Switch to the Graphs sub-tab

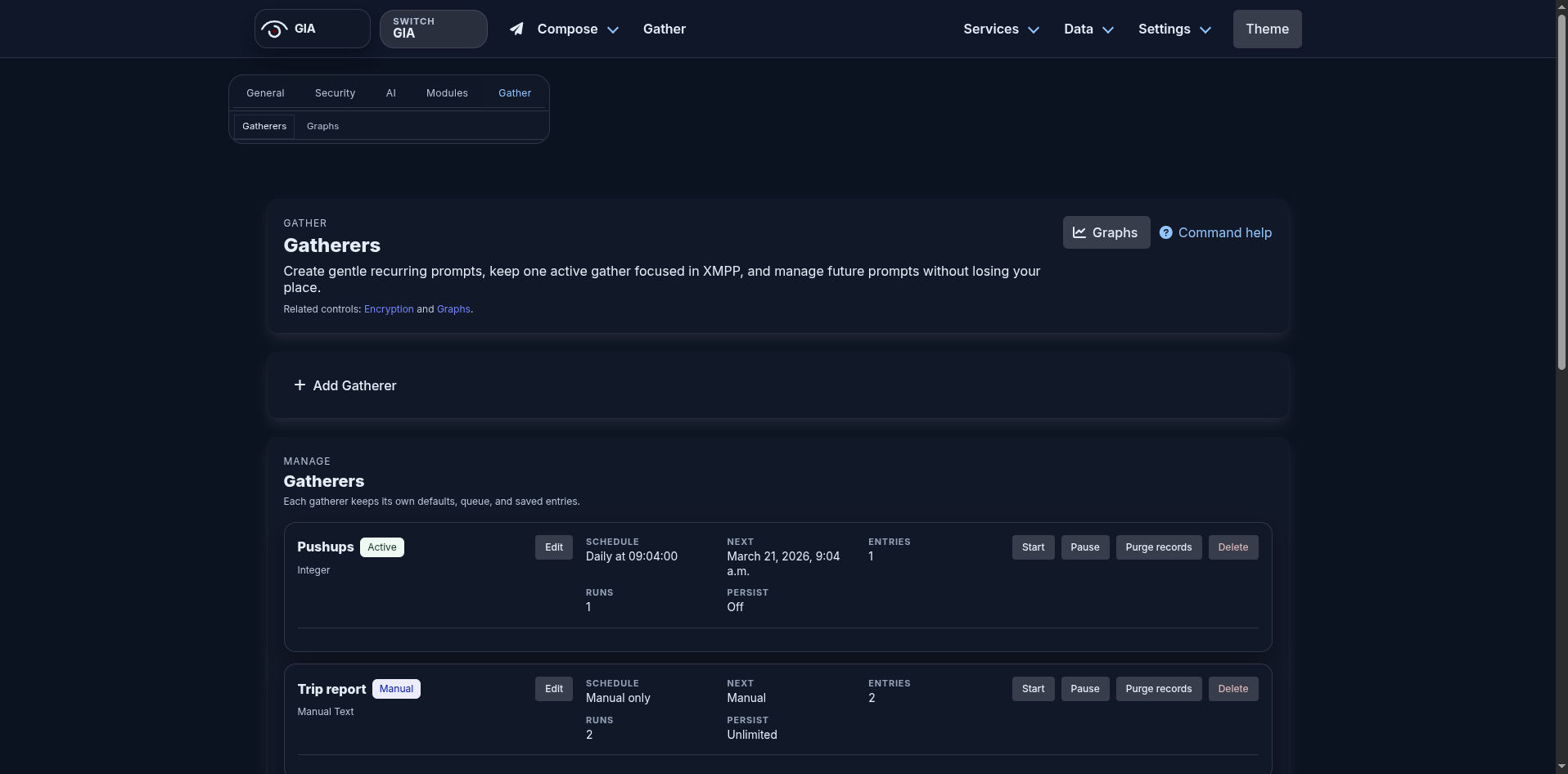point(322,126)
